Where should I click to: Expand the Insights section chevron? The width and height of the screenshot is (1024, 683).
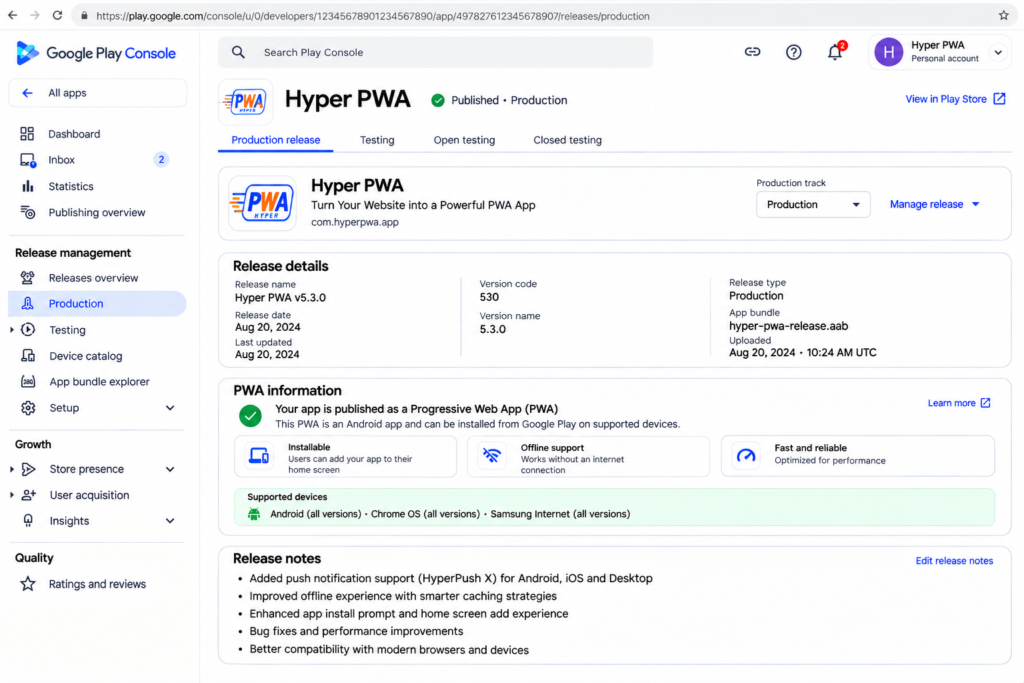click(170, 520)
